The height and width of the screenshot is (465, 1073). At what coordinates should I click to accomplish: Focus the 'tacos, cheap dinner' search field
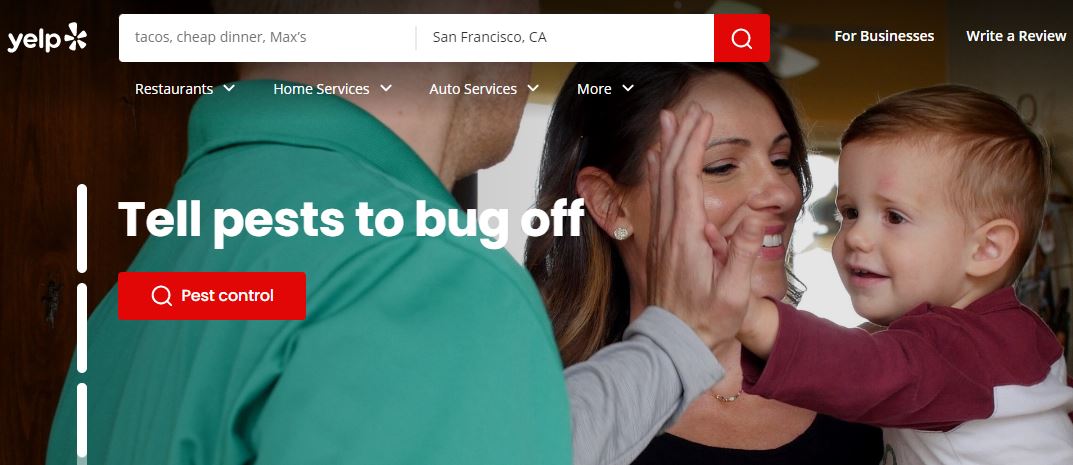267,38
